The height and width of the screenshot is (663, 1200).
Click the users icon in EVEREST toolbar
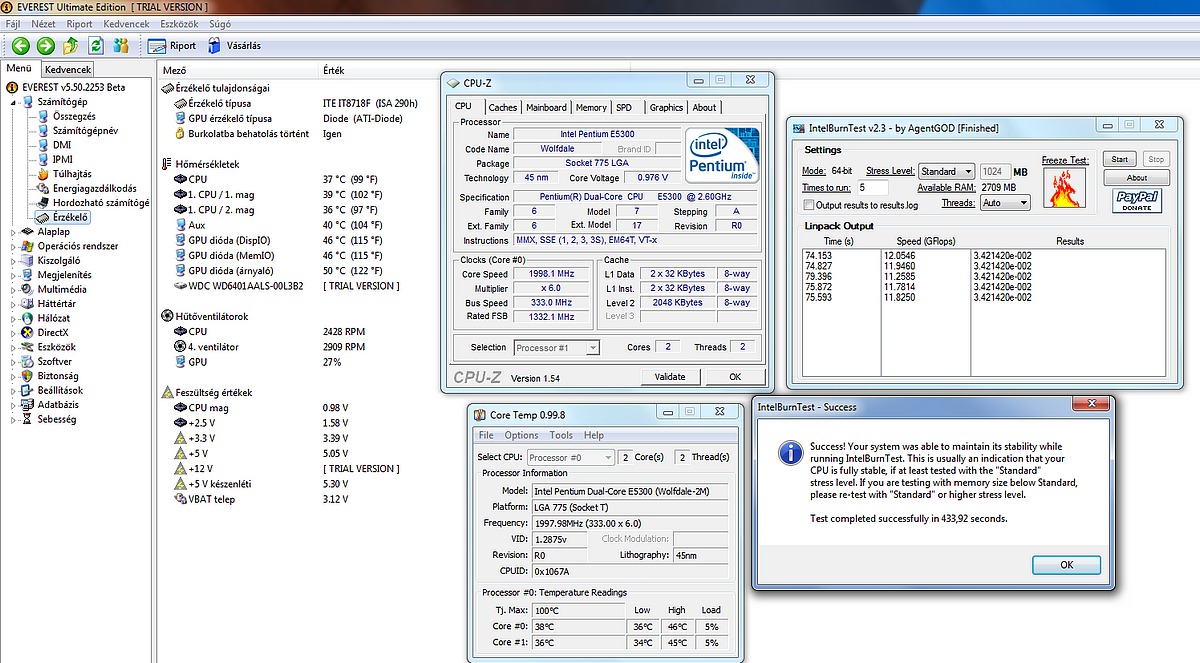pyautogui.click(x=121, y=45)
